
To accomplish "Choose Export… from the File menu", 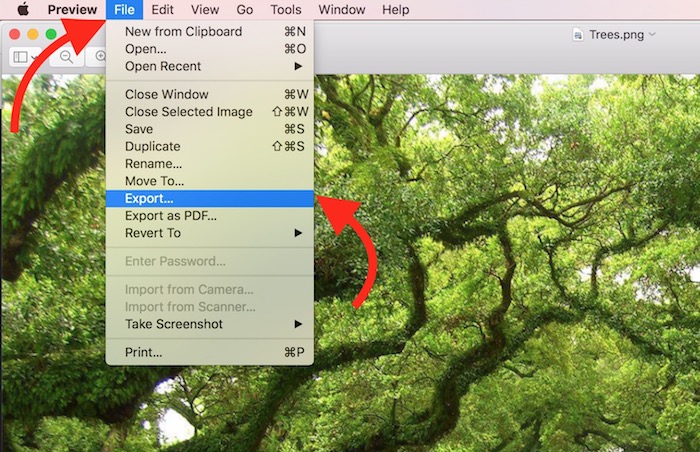I will pyautogui.click(x=149, y=199).
